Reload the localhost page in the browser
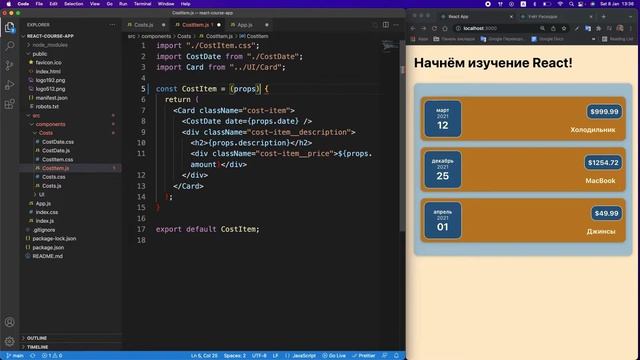640x360 pixels. [434, 28]
